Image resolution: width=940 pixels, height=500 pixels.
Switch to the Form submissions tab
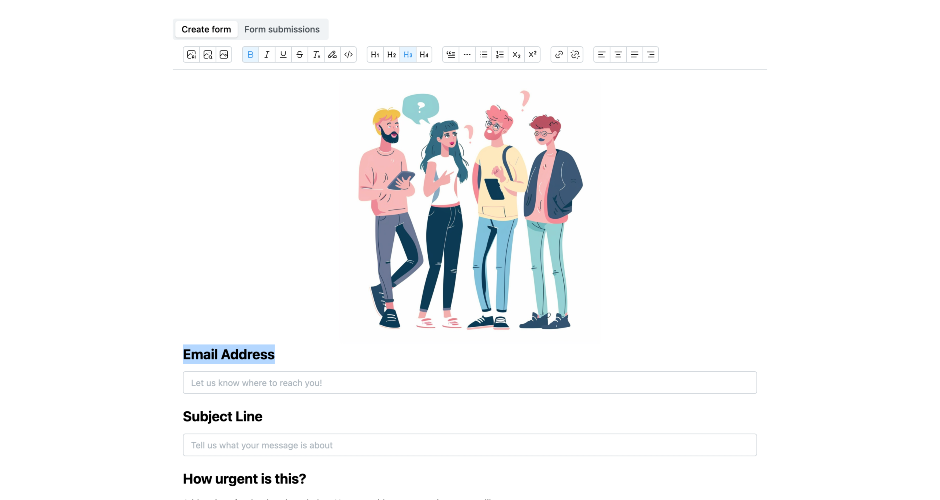282,29
